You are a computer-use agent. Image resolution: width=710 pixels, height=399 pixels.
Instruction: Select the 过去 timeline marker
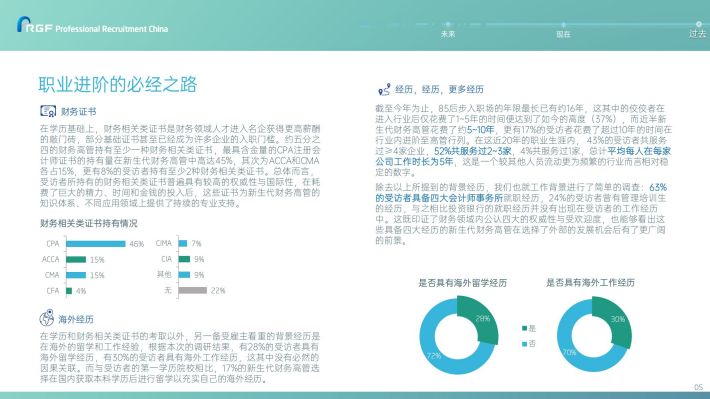[x=698, y=24]
